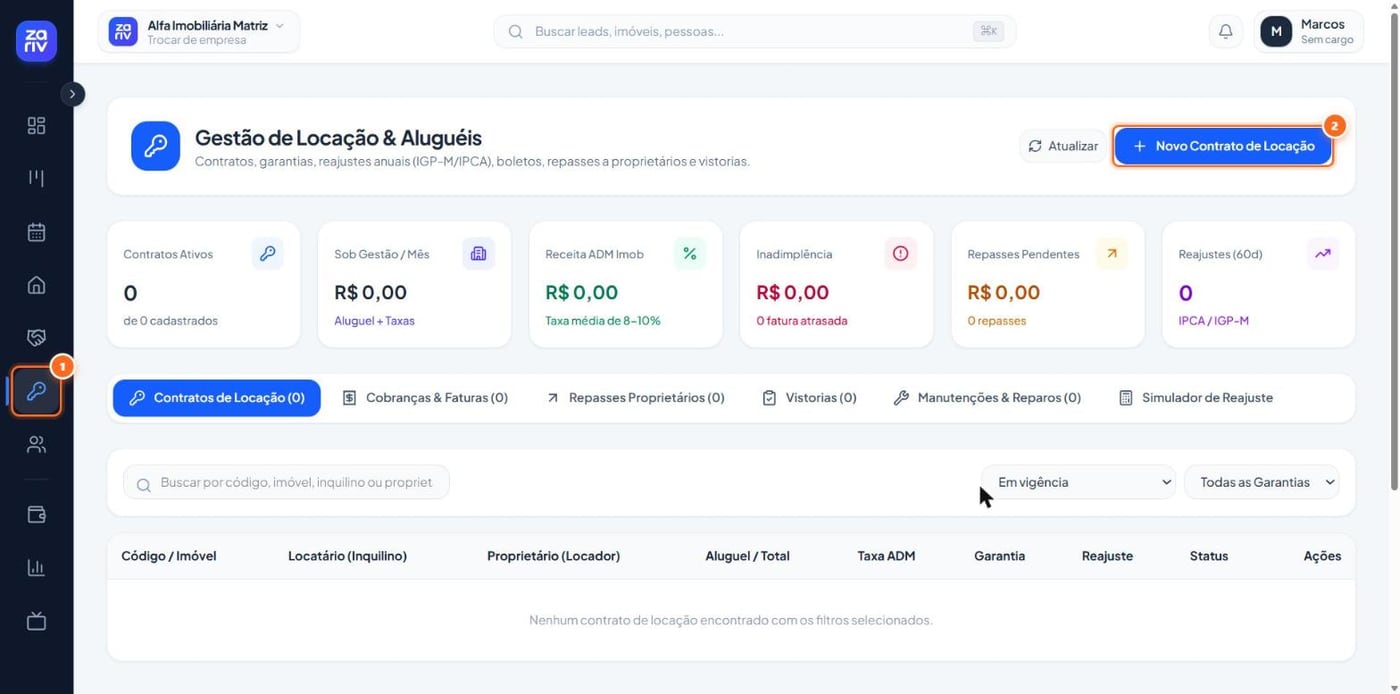Click de 0 cadastrados text
The image size is (1400, 694).
tap(170, 321)
